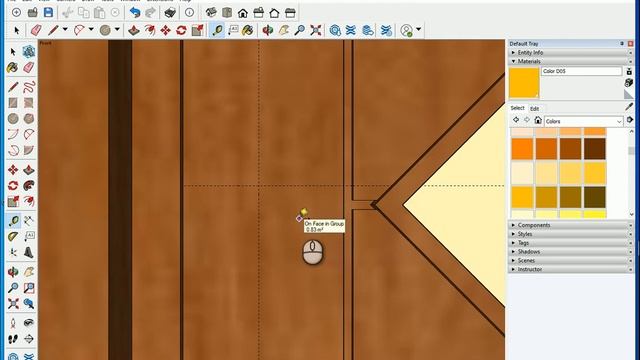Select the Orbit tool in top toolbar
The height and width of the screenshot is (360, 640).
[x=267, y=30]
